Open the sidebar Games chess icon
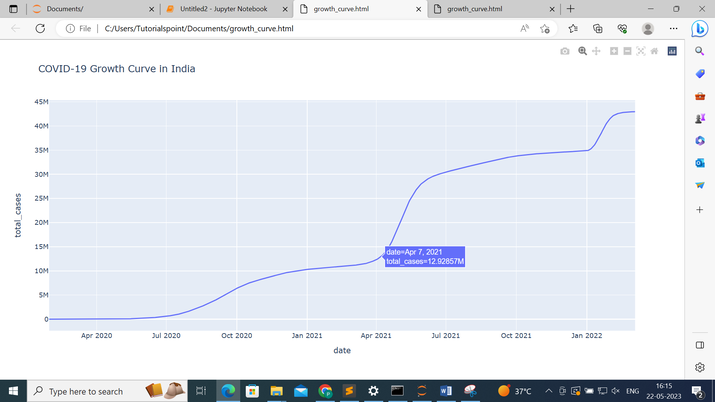 [700, 118]
